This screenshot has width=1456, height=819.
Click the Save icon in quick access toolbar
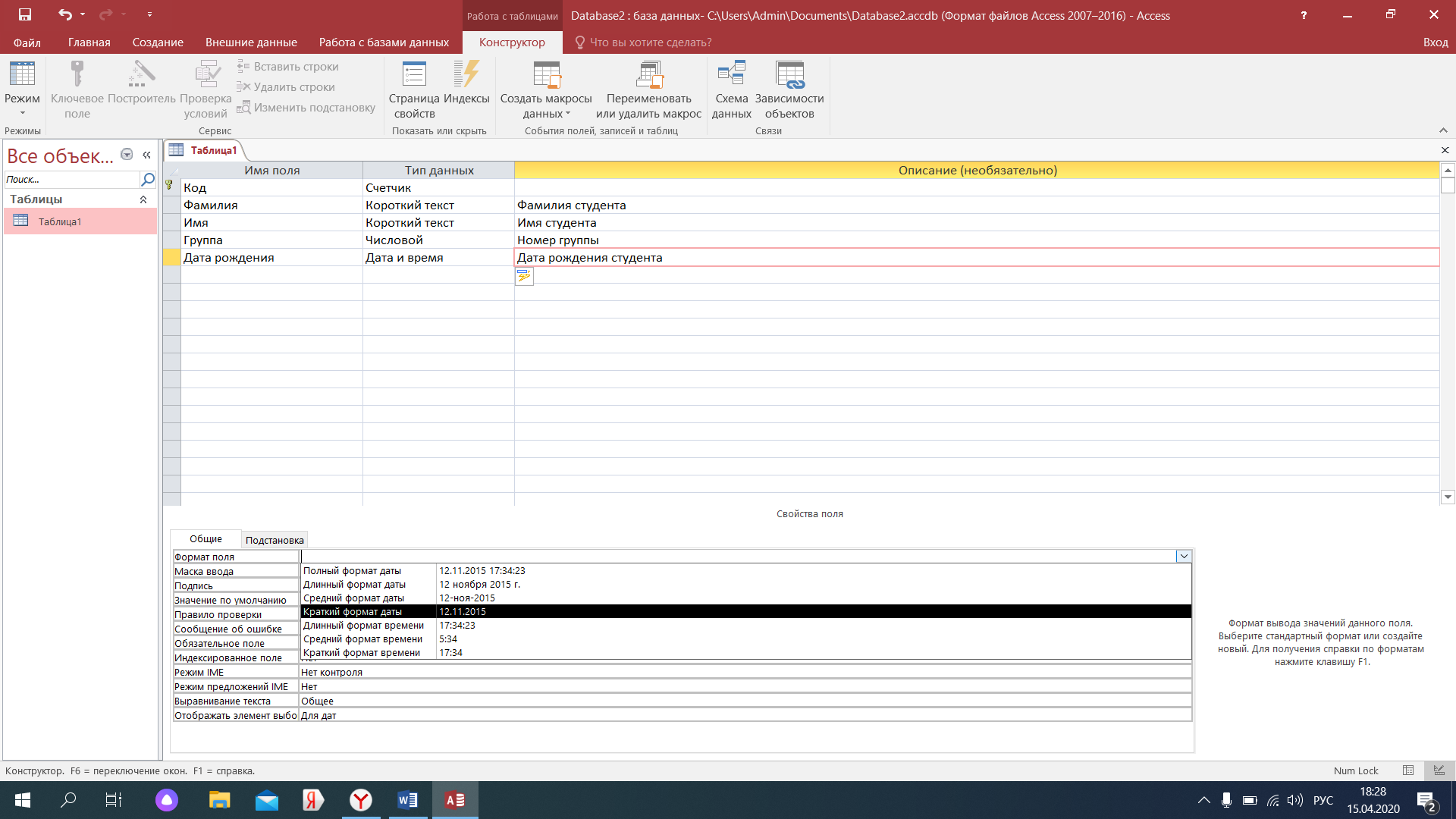[x=25, y=14]
